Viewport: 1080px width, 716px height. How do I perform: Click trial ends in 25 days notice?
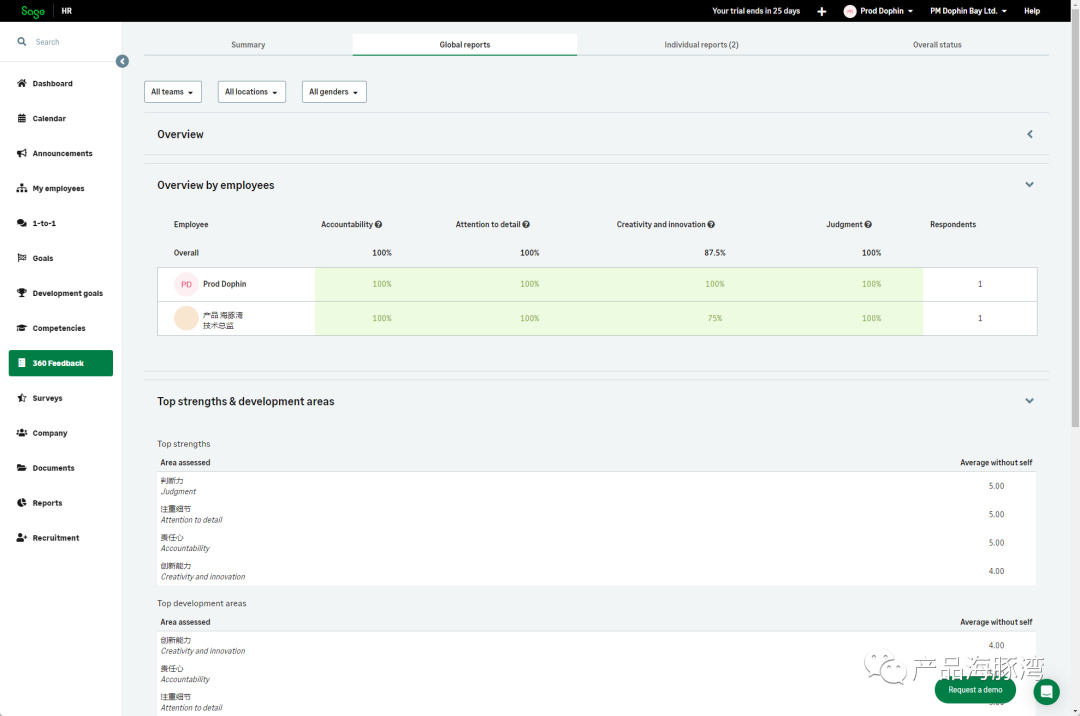point(756,11)
